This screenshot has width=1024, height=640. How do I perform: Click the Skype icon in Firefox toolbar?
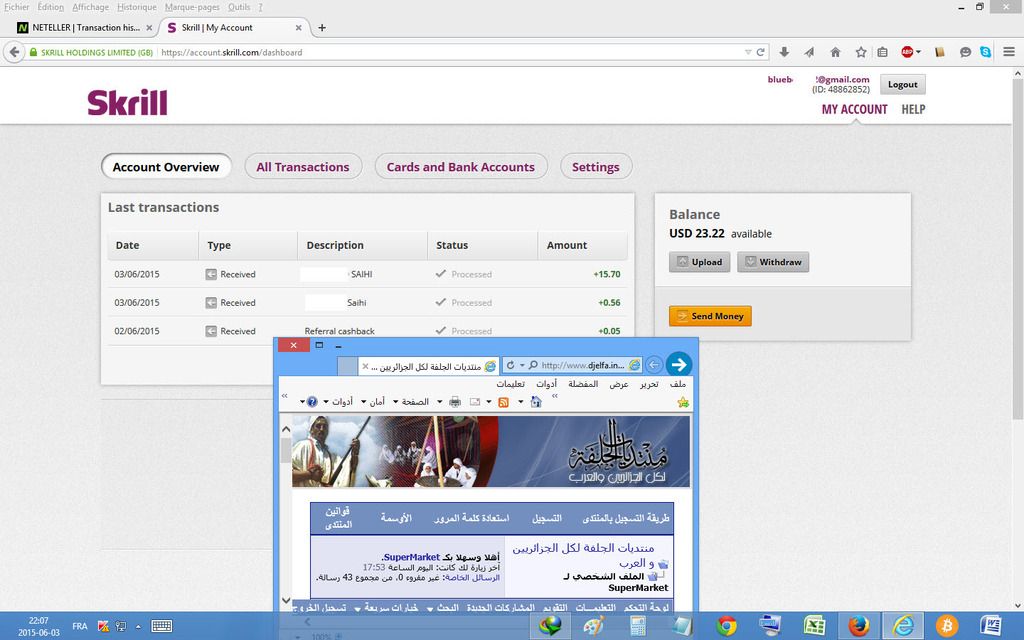coord(985,52)
